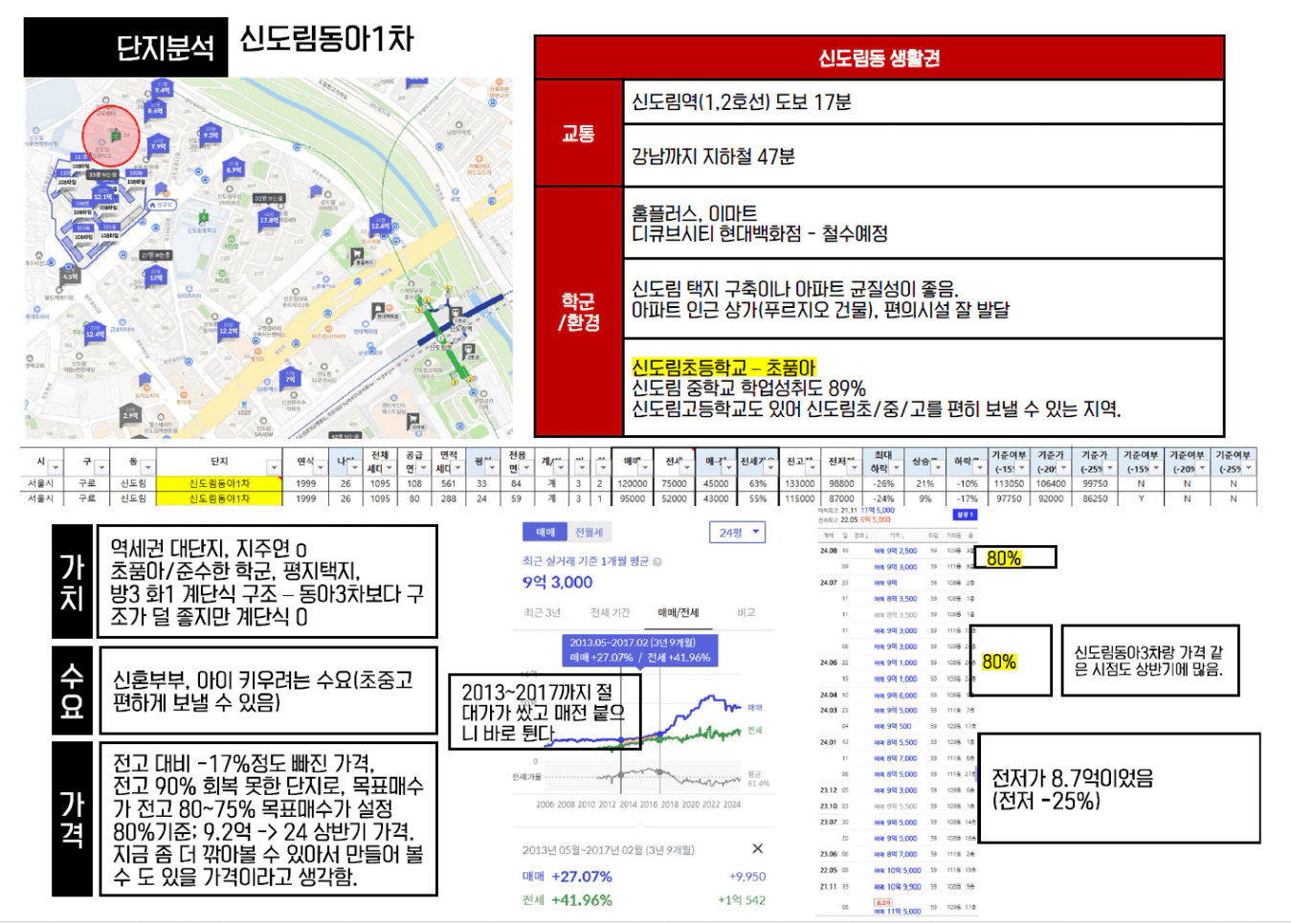Click the 33평 보는중 label on map
Image resolution: width=1291 pixels, height=924 pixels.
click(102, 175)
